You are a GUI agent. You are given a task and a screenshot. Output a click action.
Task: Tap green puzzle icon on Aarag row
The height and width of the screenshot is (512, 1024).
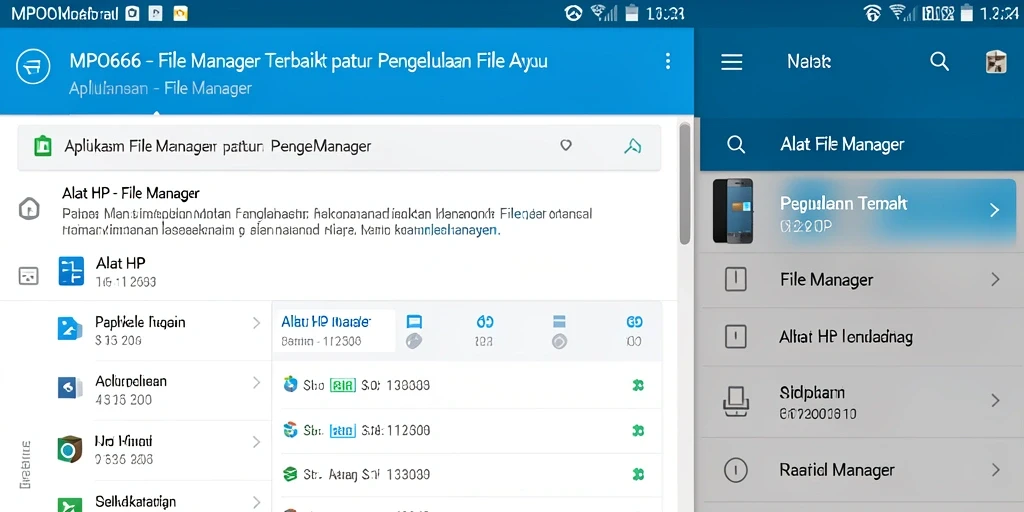(x=638, y=475)
